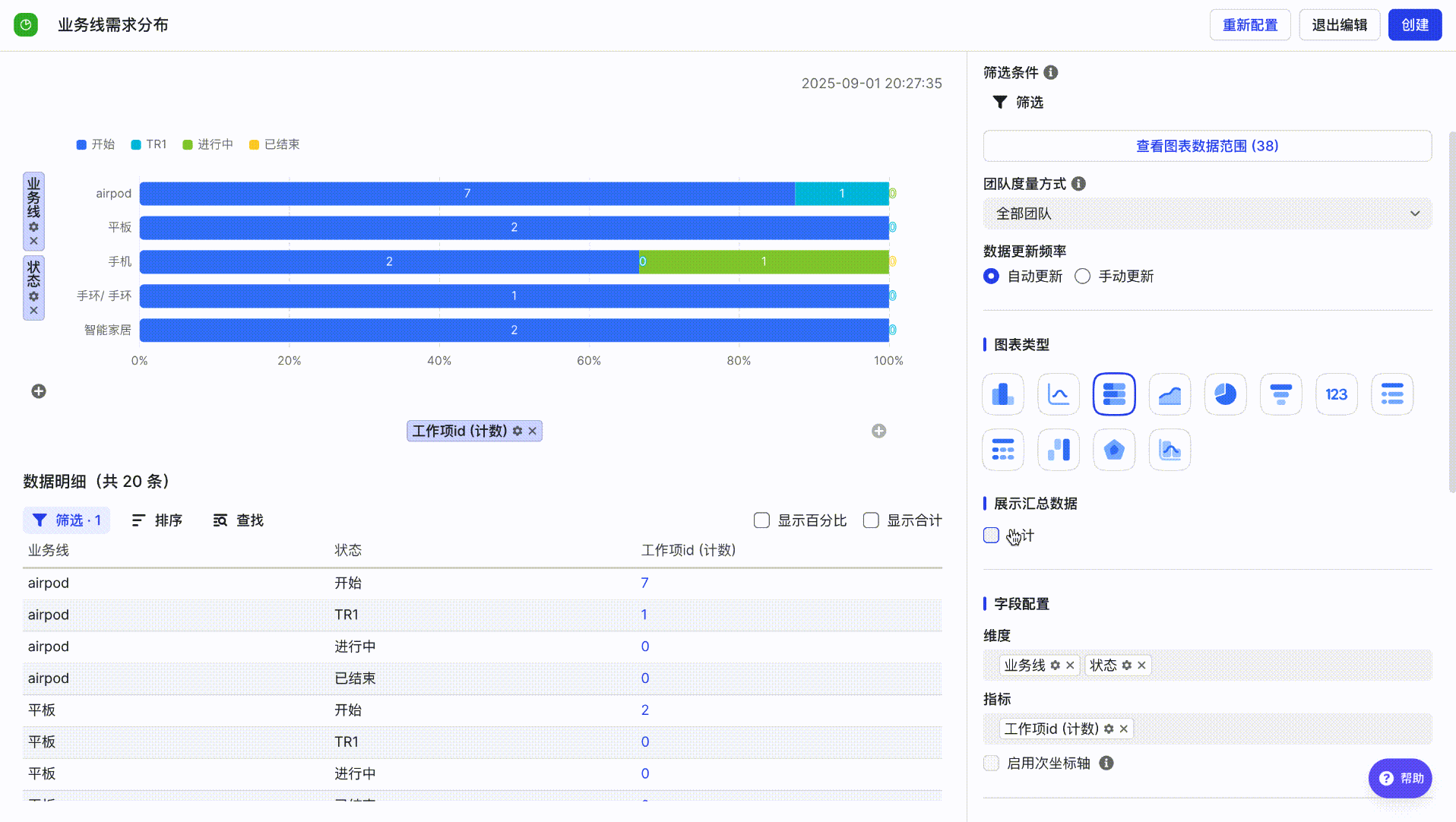Image resolution: width=1456 pixels, height=822 pixels.
Task: Select the line chart type
Action: click(x=1058, y=394)
